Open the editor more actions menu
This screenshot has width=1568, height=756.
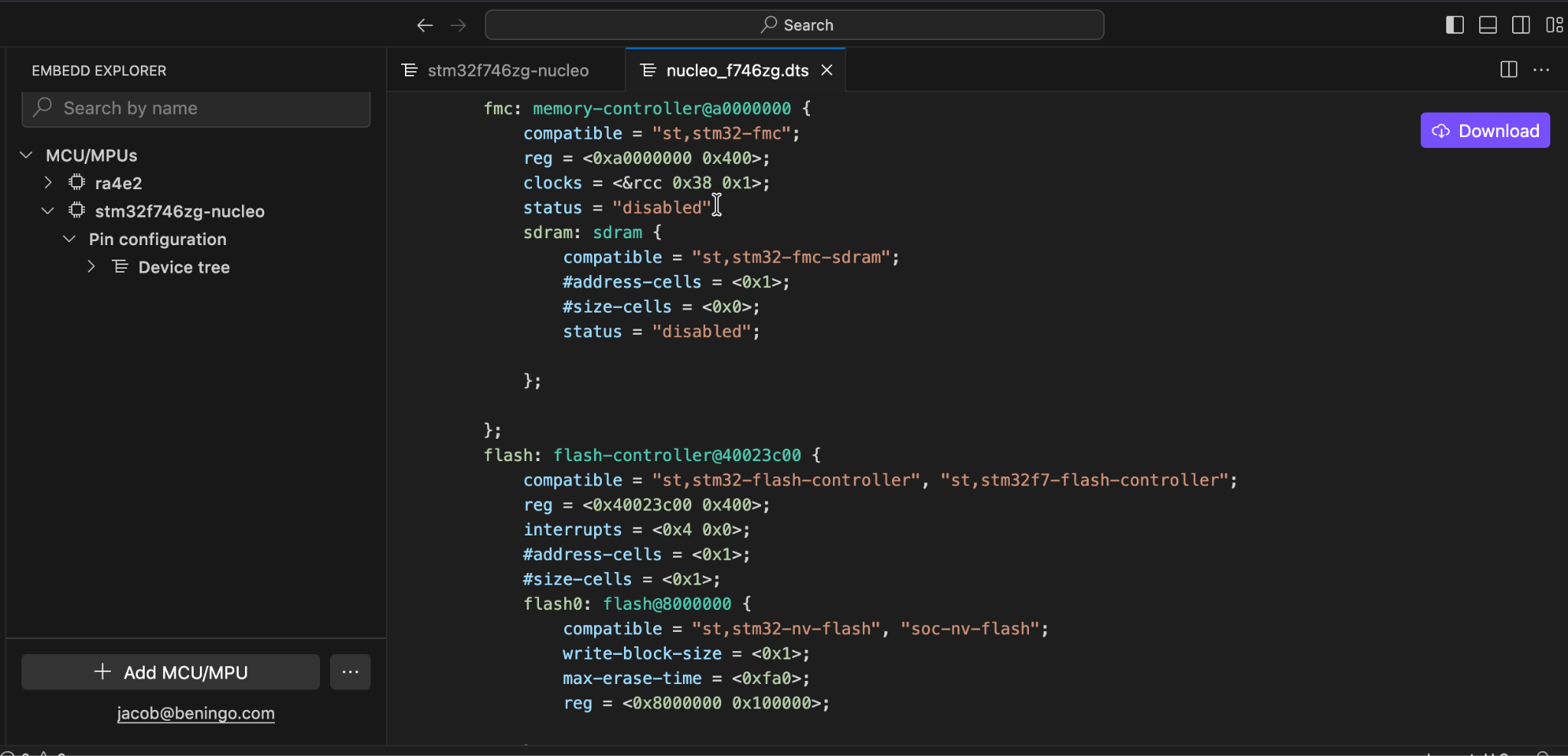1542,70
